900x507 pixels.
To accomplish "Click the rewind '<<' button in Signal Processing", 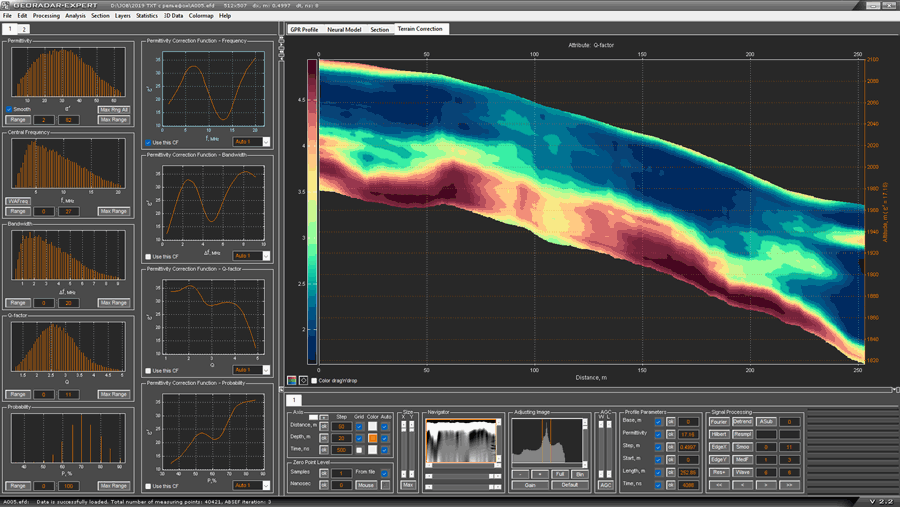I will point(719,484).
